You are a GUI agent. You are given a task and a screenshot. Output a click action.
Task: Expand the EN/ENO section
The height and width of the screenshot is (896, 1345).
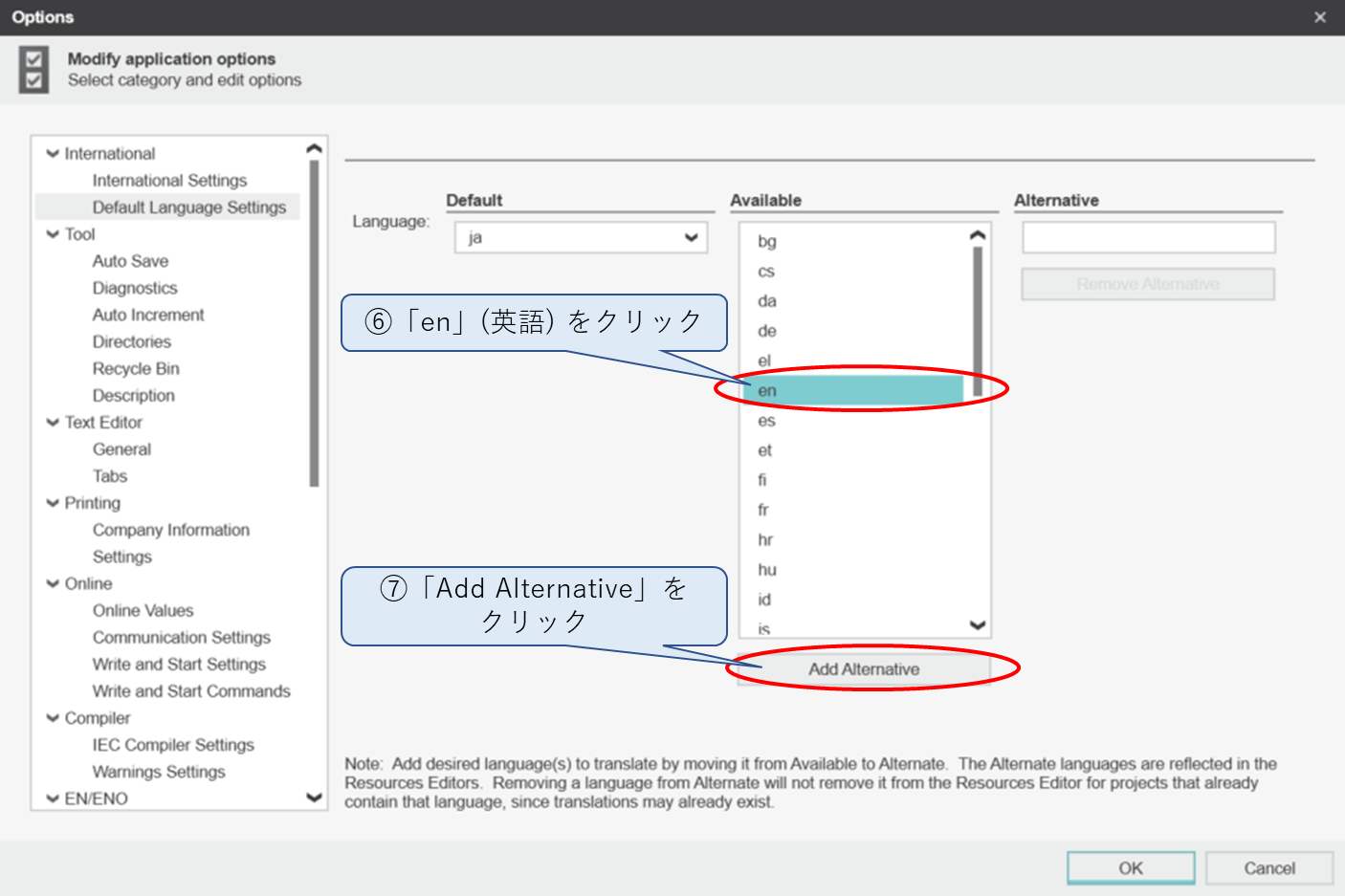[x=55, y=798]
